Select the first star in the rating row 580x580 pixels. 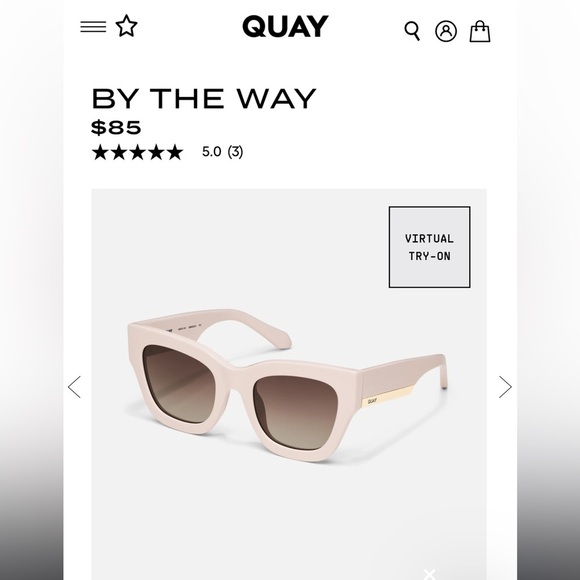tap(100, 152)
